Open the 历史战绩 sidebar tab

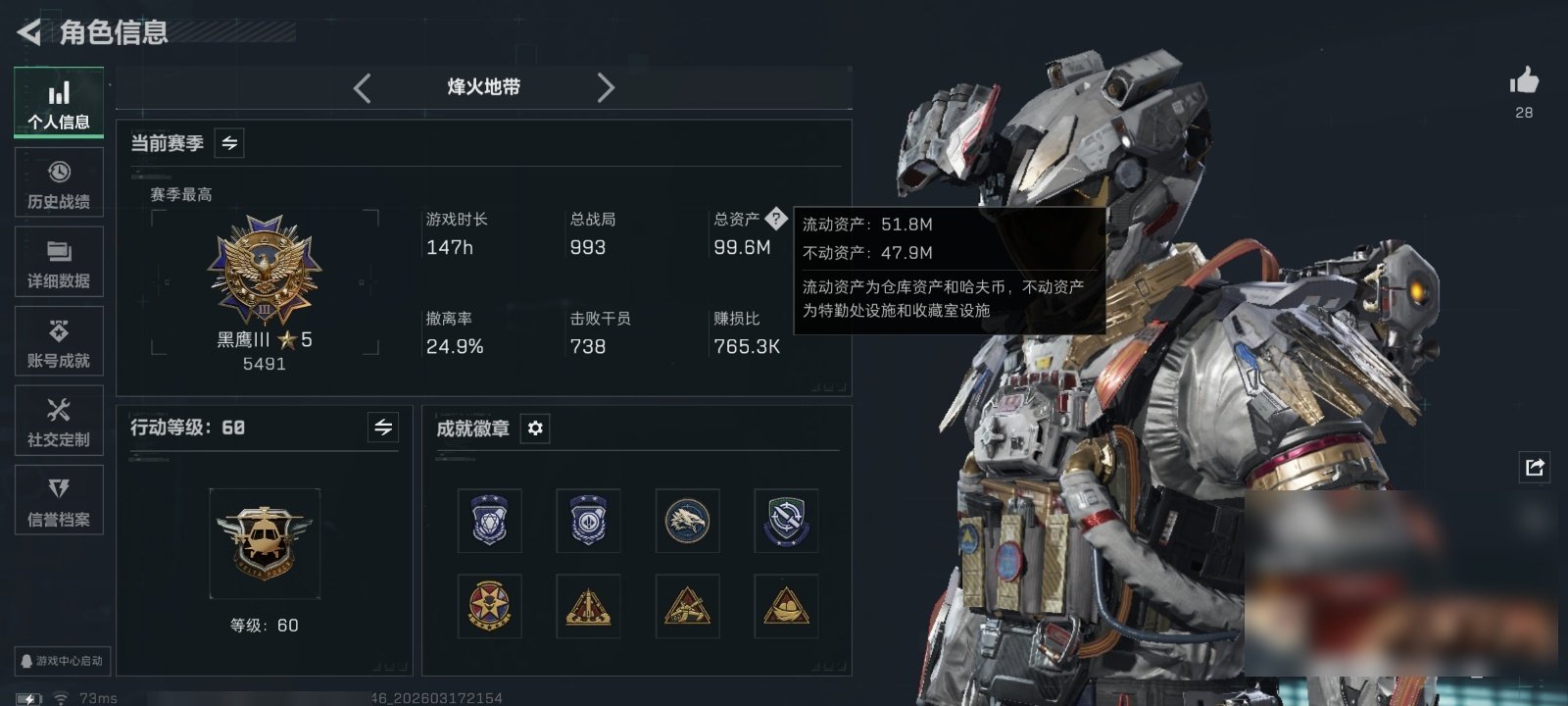point(59,182)
